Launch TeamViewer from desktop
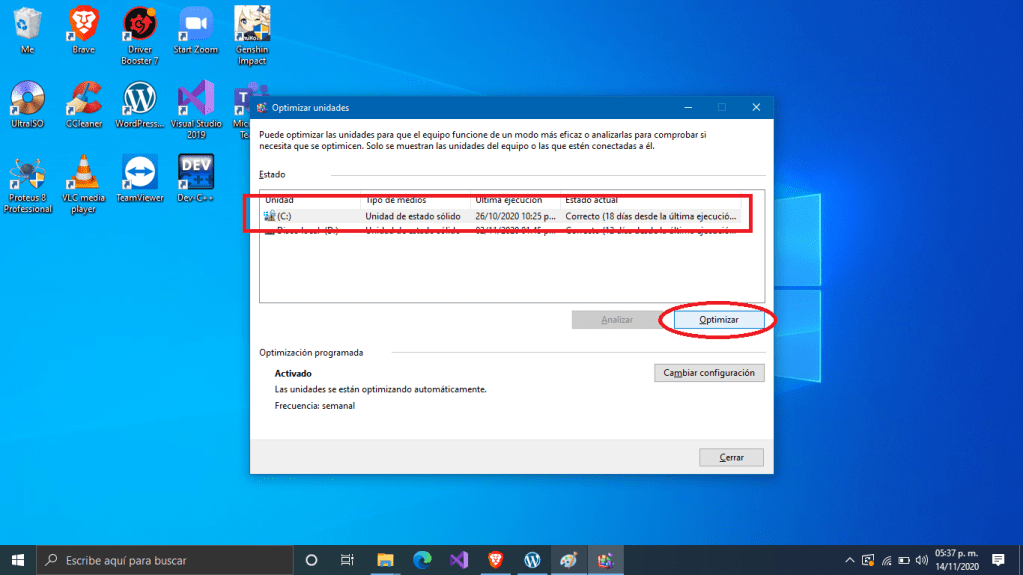This screenshot has height=575, width=1023. point(140,178)
